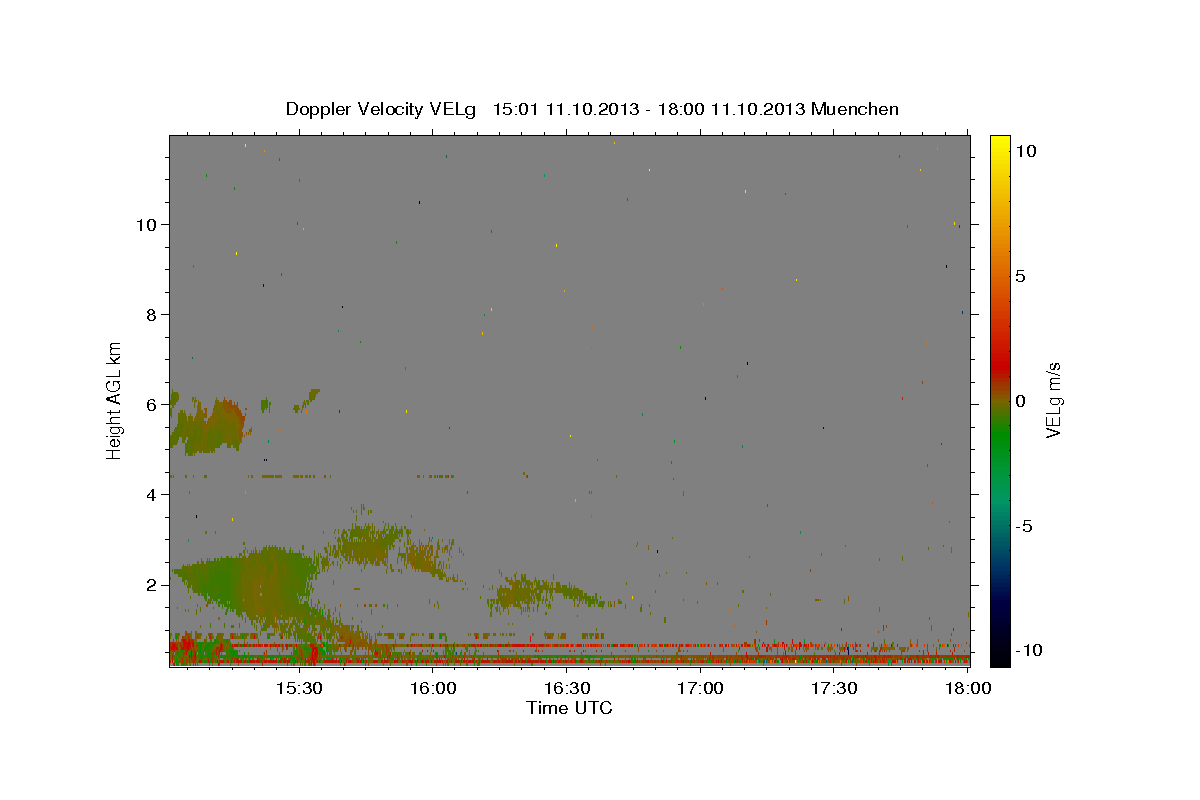Click the height axis label '2'

(x=150, y=584)
